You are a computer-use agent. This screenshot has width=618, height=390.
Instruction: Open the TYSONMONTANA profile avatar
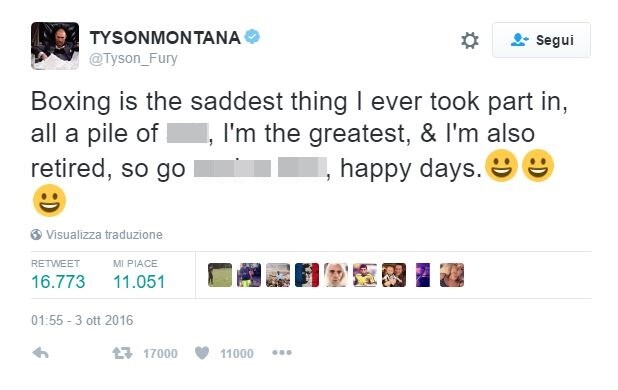(x=55, y=46)
